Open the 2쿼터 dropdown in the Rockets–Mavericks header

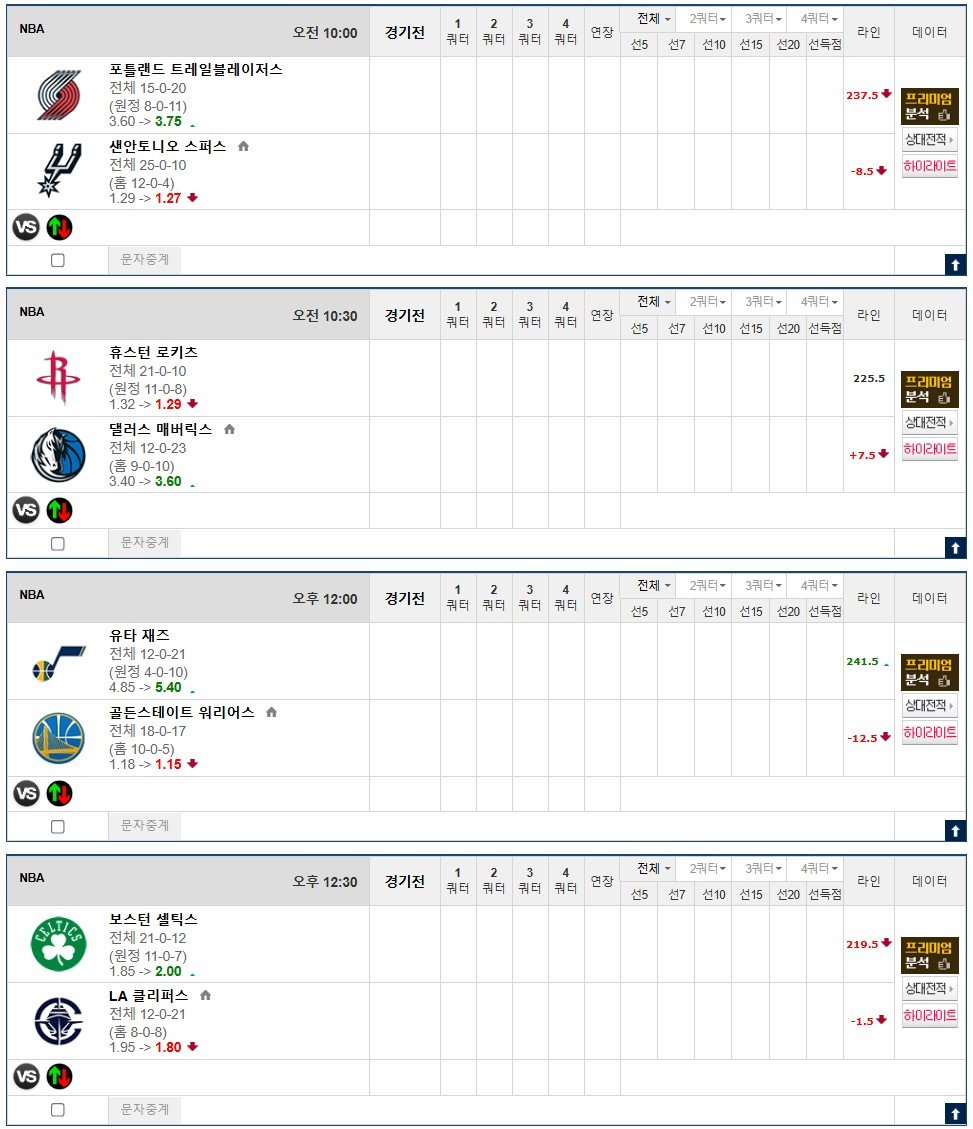click(708, 301)
